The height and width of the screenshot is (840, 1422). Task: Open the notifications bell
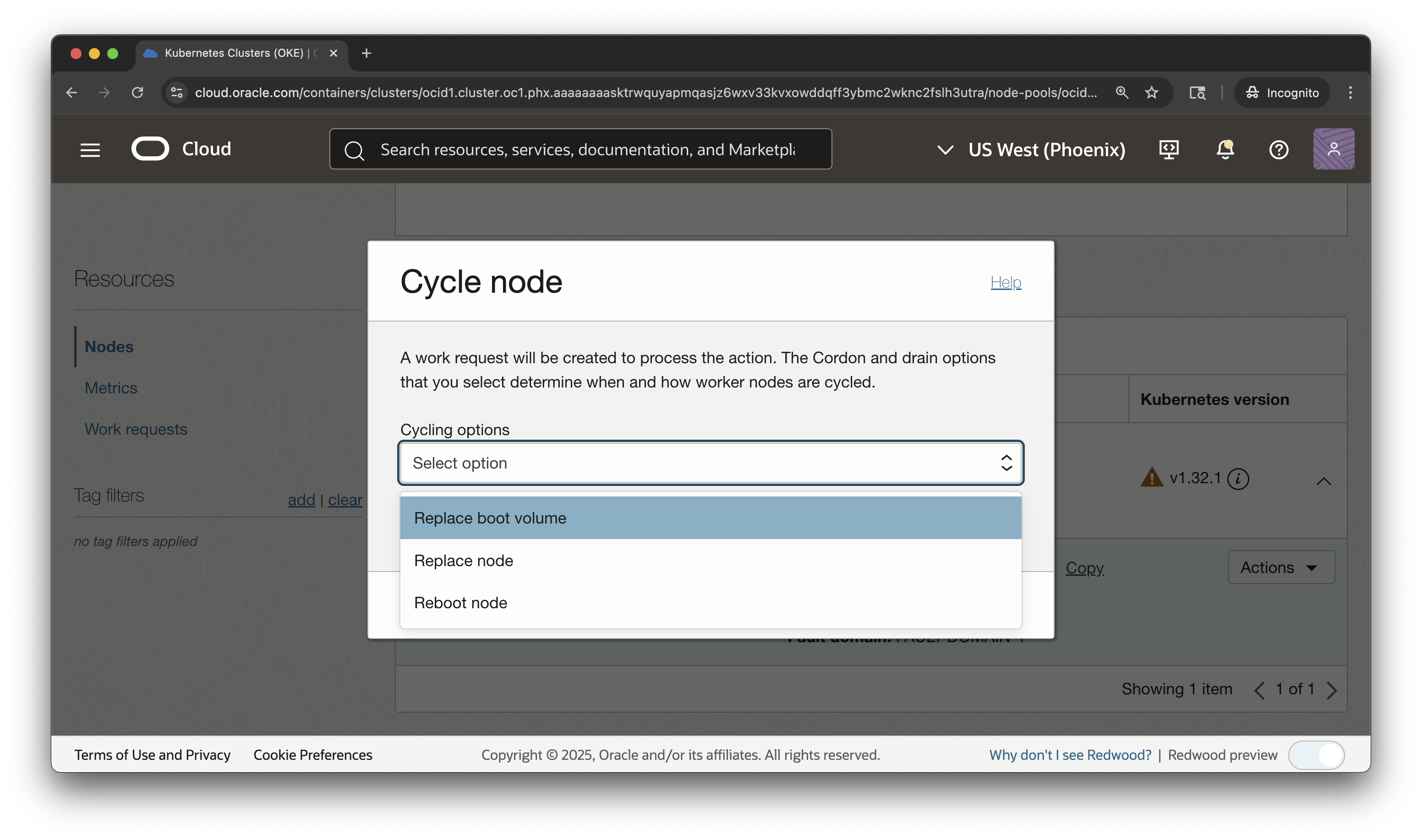(x=1225, y=149)
